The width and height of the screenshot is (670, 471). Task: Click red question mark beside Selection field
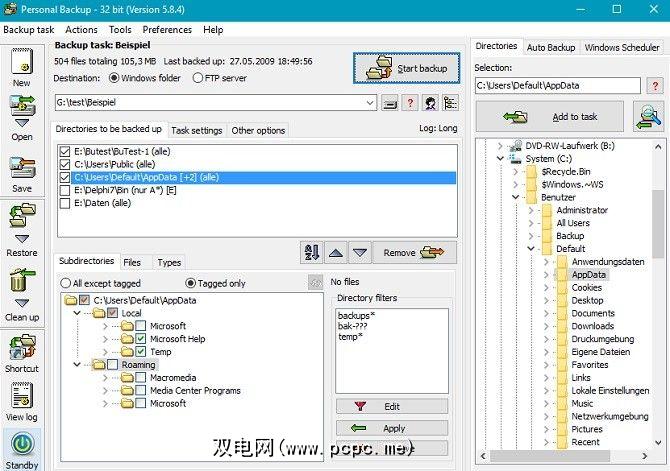point(655,85)
